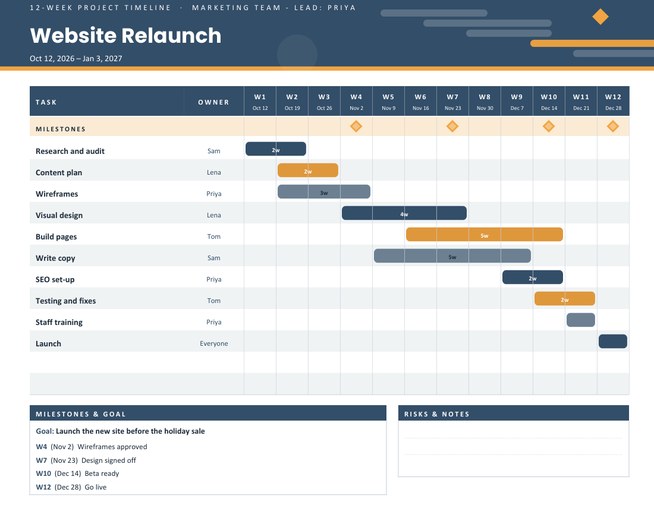654x505 pixels.
Task: Click the W11 Dec 21 column header
Action: [581, 101]
